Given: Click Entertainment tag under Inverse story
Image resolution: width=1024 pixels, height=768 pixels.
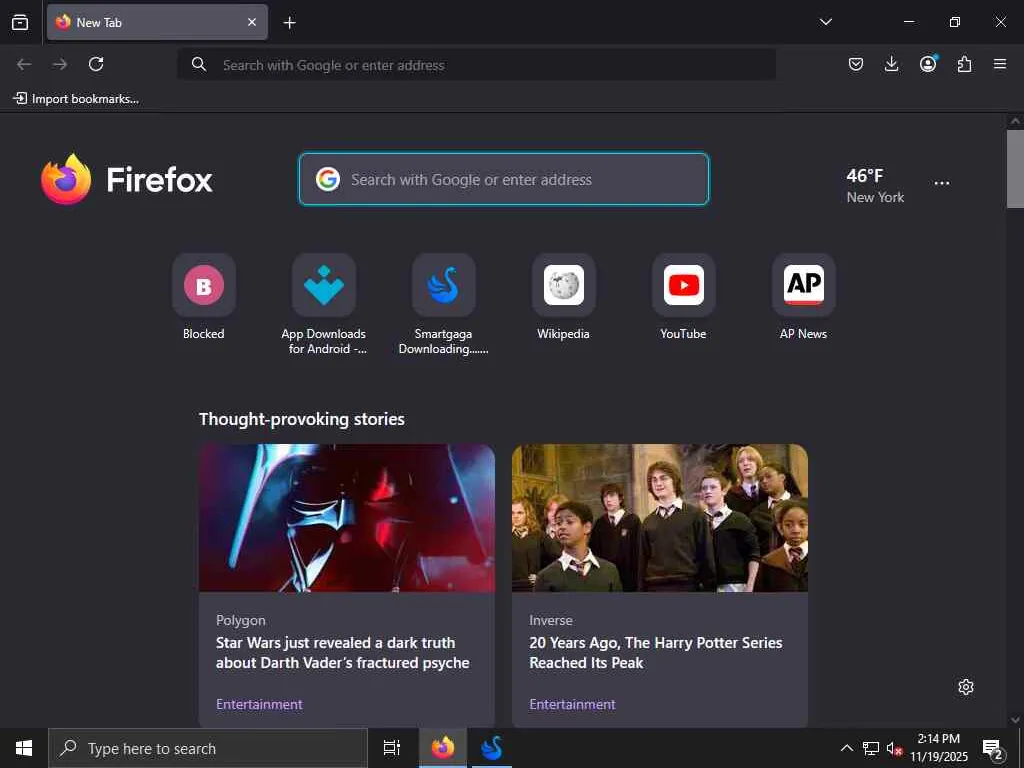Looking at the screenshot, I should (x=572, y=704).
